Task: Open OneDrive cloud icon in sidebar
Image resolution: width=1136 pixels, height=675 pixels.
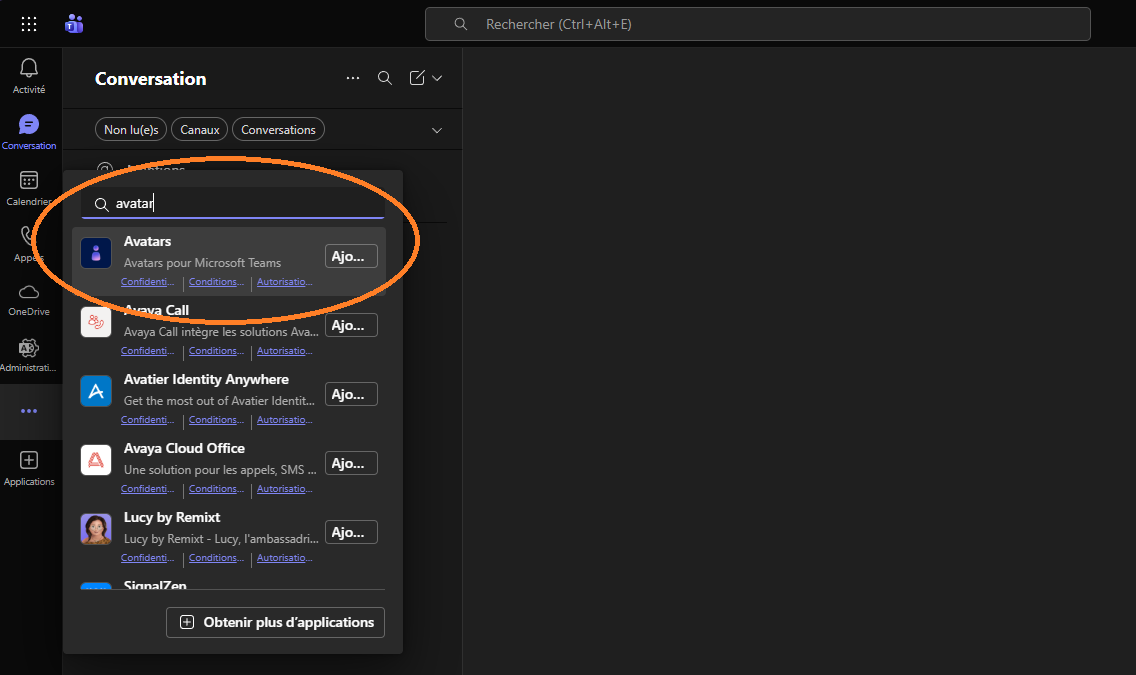Action: pyautogui.click(x=29, y=292)
